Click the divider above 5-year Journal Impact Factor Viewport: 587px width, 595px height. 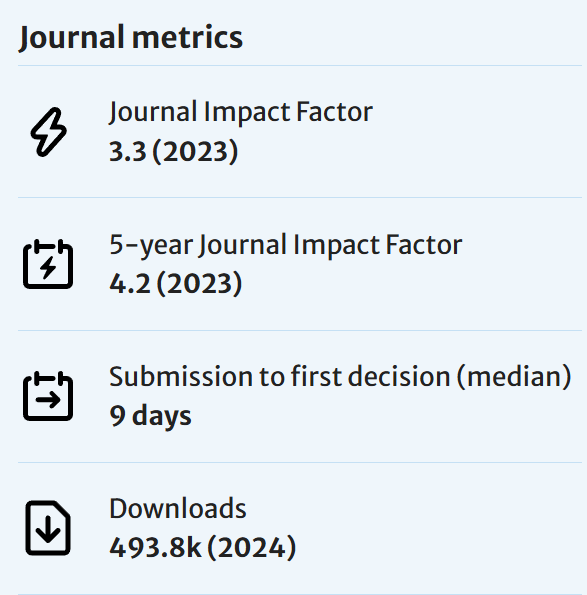300,197
